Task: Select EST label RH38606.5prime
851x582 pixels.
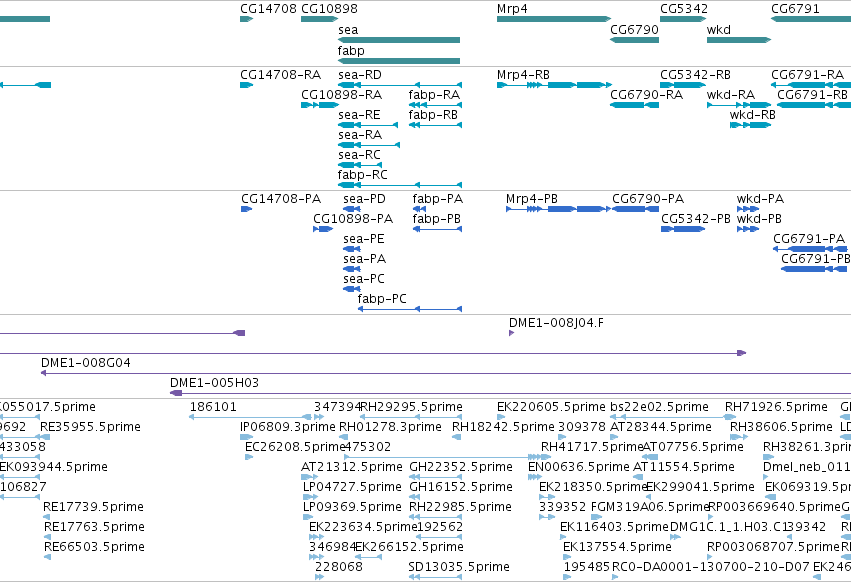Action: click(780, 427)
